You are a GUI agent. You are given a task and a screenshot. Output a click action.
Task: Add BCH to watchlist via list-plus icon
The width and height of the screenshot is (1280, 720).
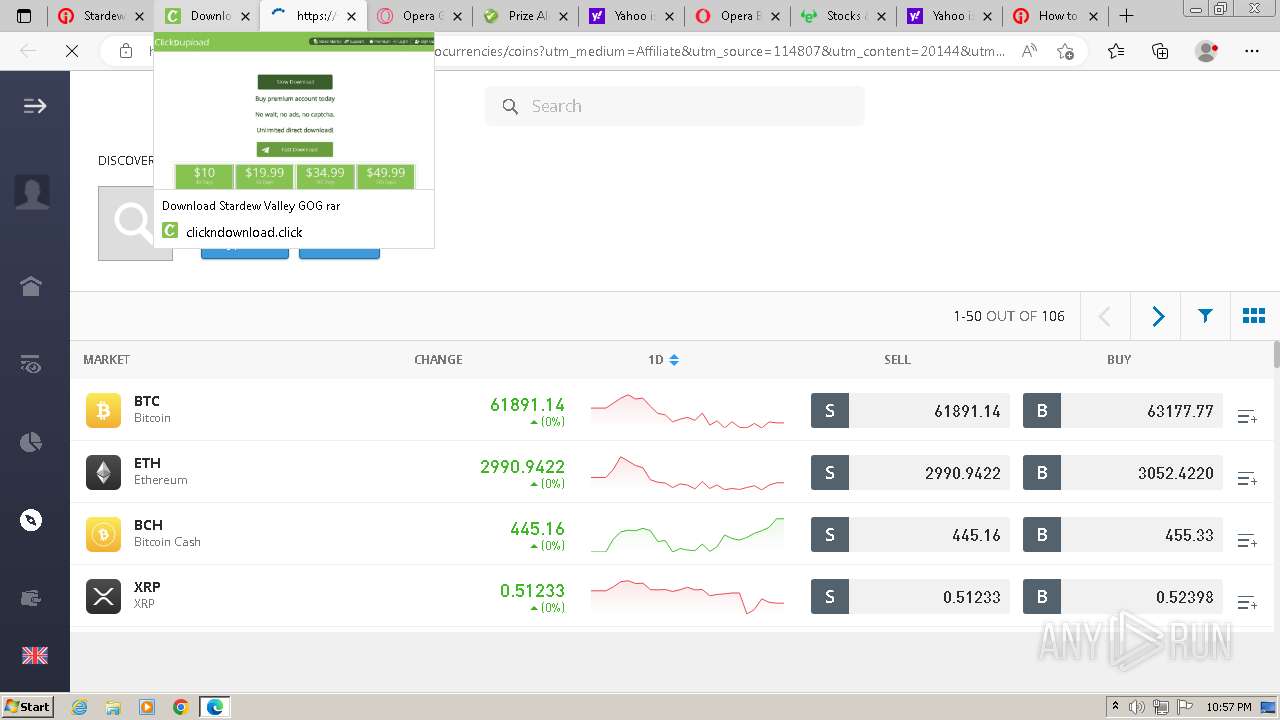[1247, 540]
